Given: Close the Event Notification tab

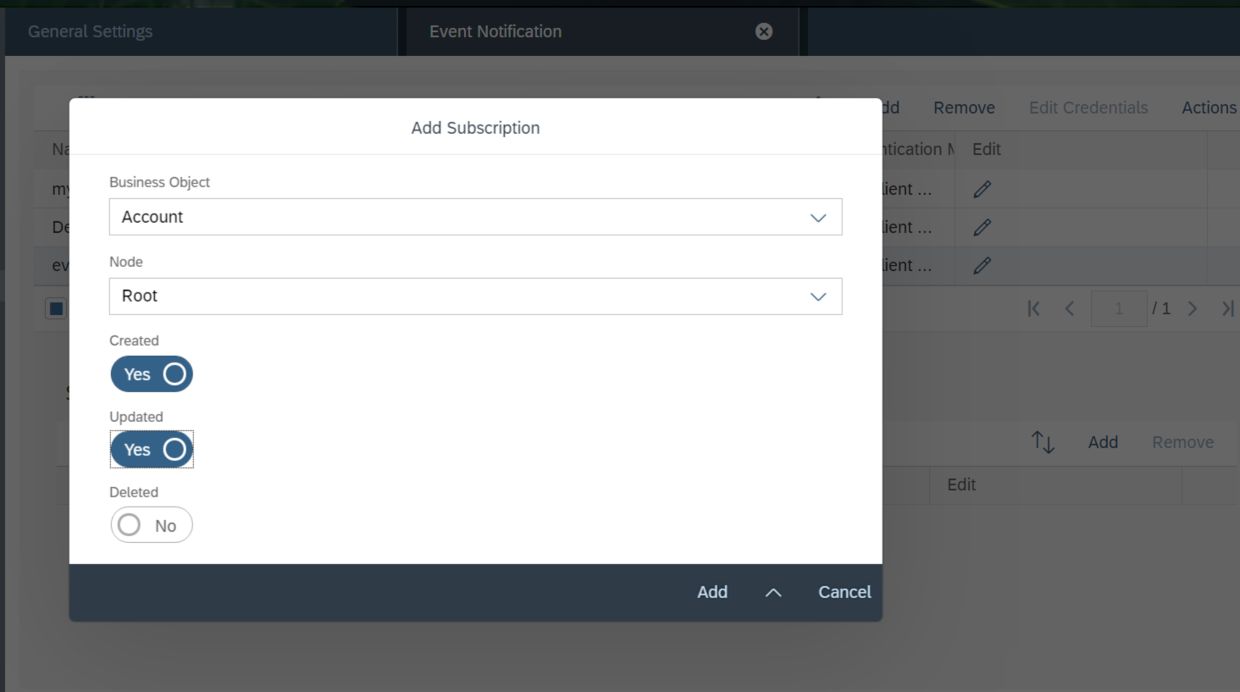Looking at the screenshot, I should tap(764, 31).
